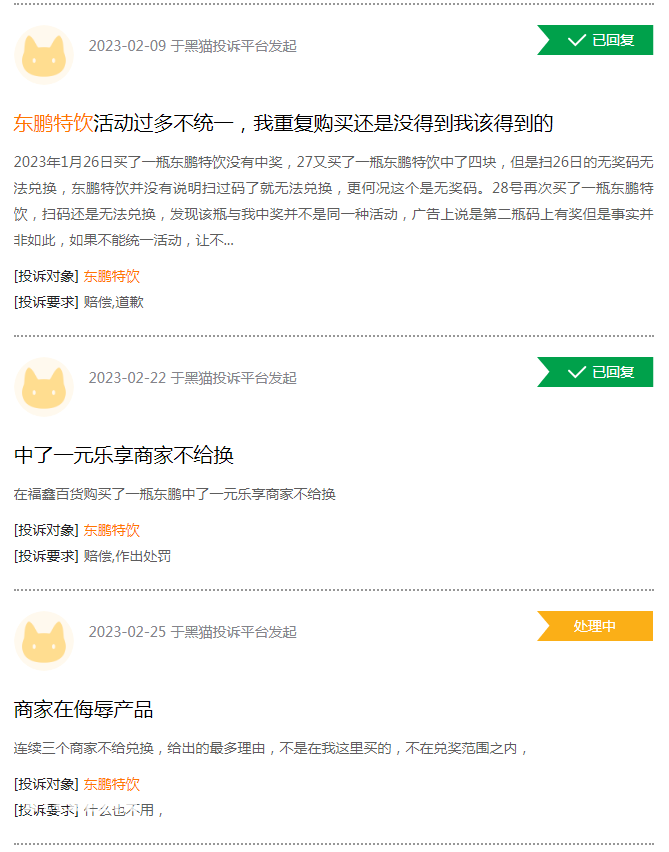Click the cat avatar on the 2023-02-22 complaint
Screen dimensions: 669x852
pos(43,387)
